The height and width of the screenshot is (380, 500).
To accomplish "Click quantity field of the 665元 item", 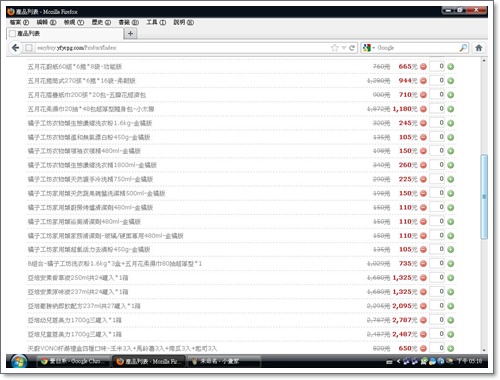I will [437, 66].
